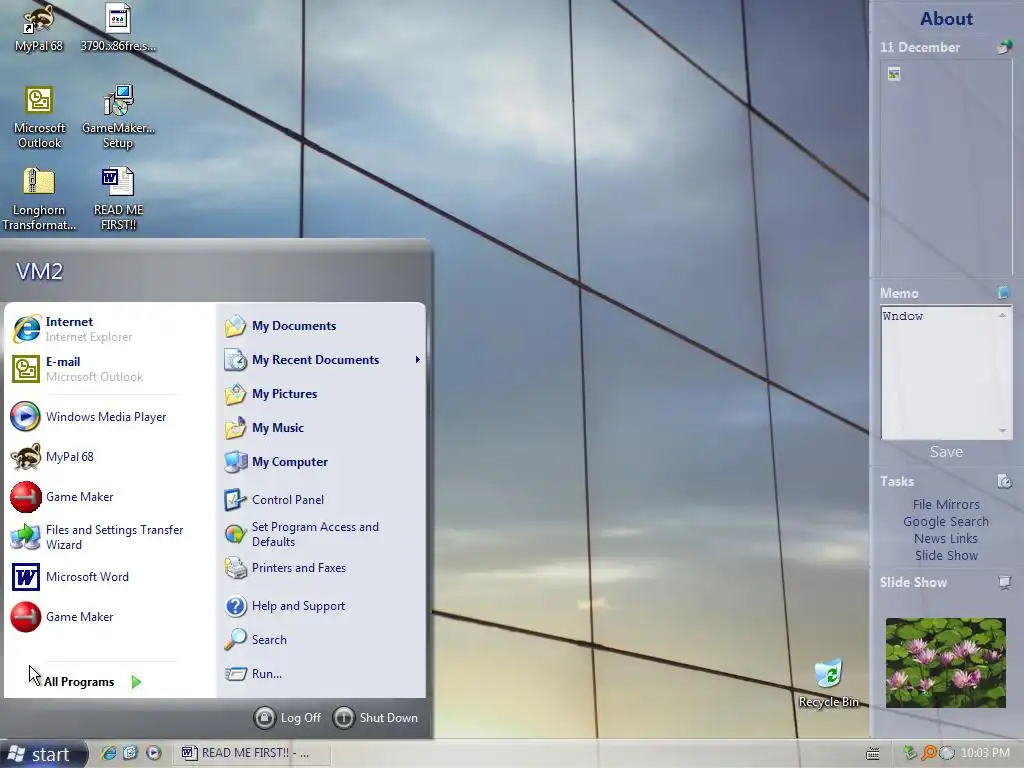Open My Music folder
1024x768 pixels.
tap(264, 428)
